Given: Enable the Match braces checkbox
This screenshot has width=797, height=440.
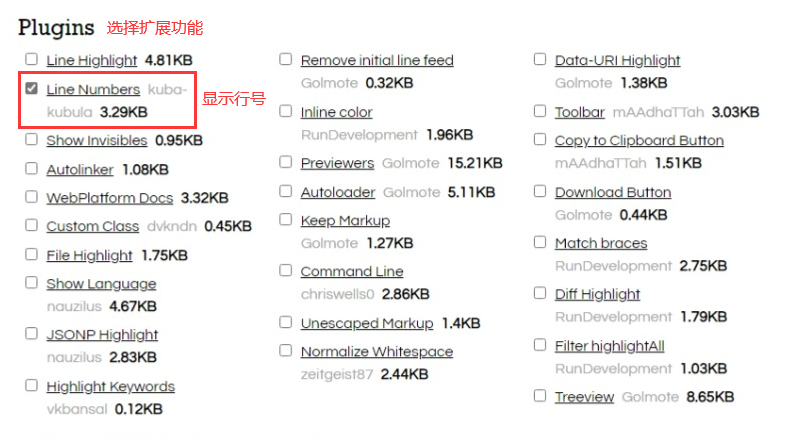Looking at the screenshot, I should tap(541, 242).
